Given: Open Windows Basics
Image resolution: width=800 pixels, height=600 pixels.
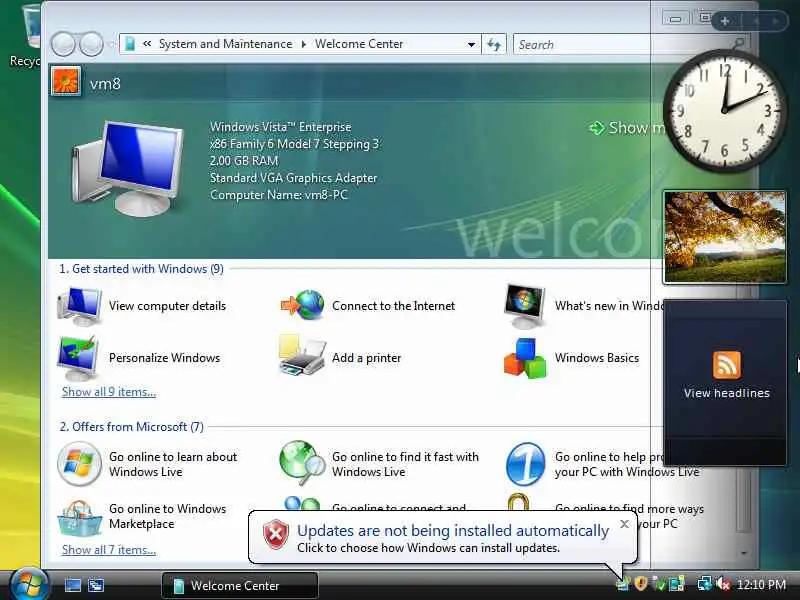Looking at the screenshot, I should click(571, 358).
